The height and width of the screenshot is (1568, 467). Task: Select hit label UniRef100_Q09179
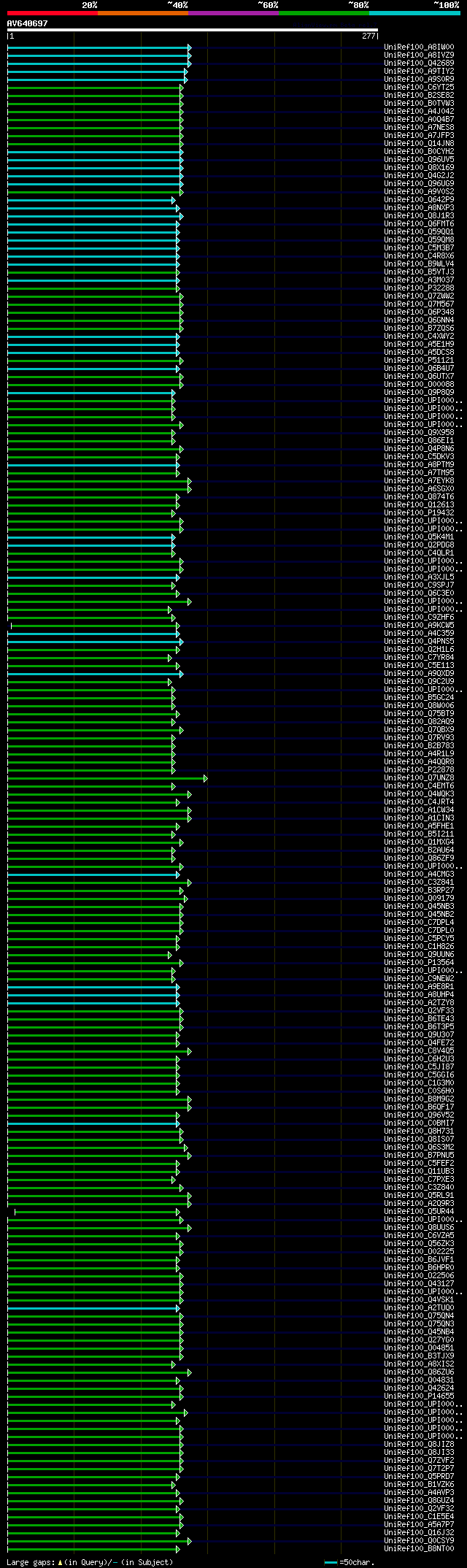tap(419, 899)
